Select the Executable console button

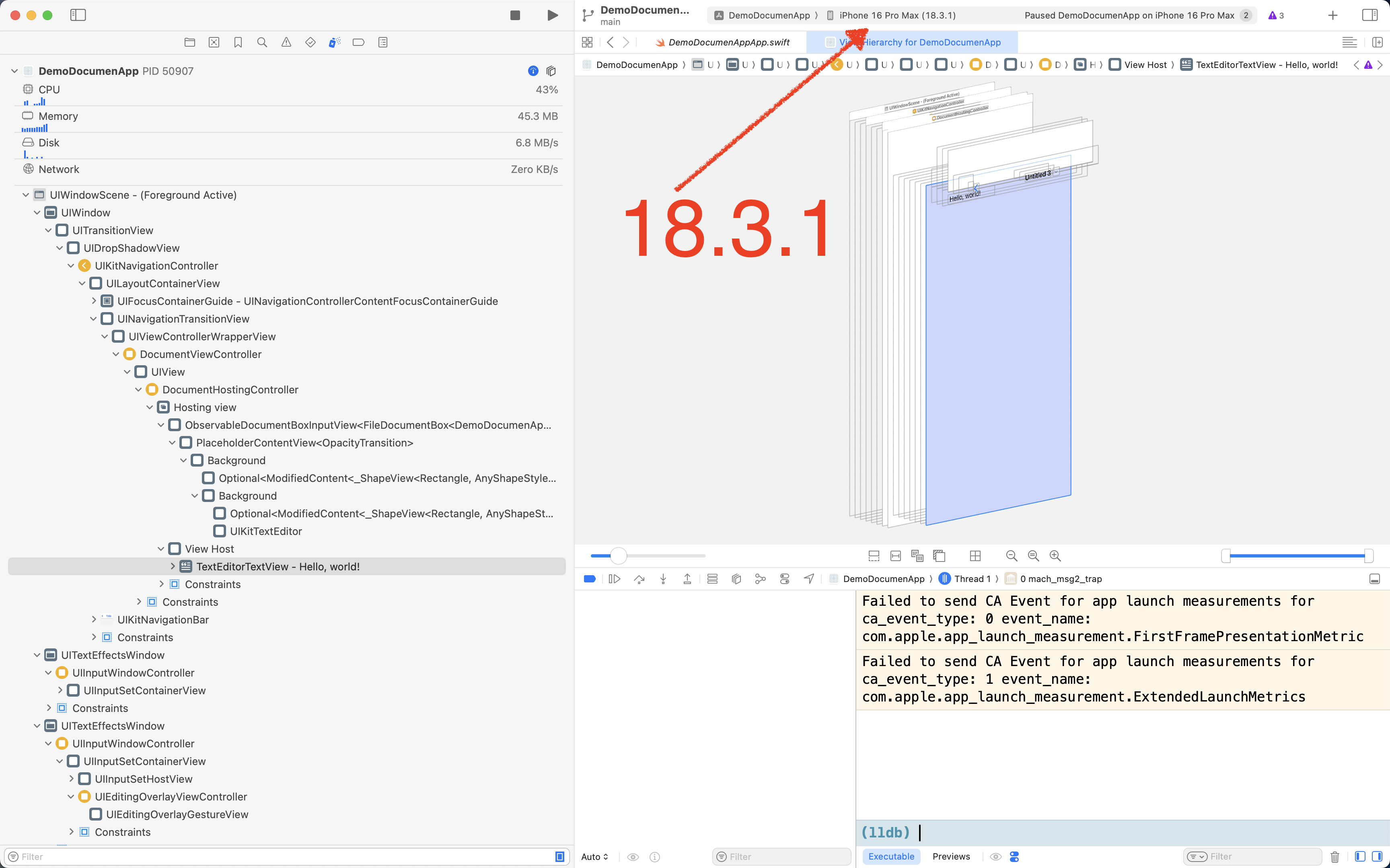[x=891, y=856]
